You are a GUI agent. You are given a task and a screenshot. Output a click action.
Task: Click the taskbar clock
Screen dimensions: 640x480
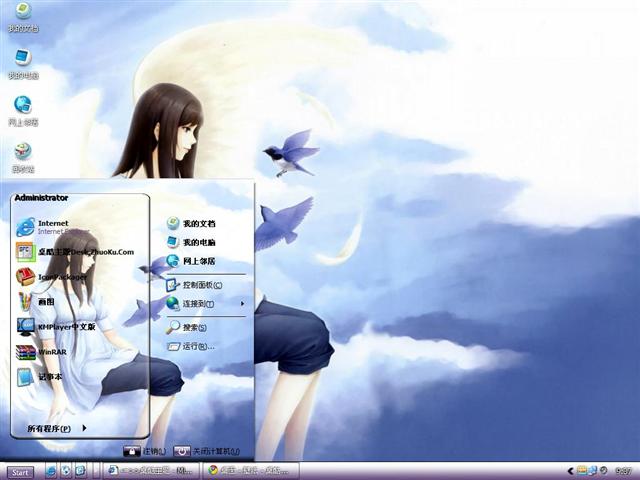(x=623, y=471)
